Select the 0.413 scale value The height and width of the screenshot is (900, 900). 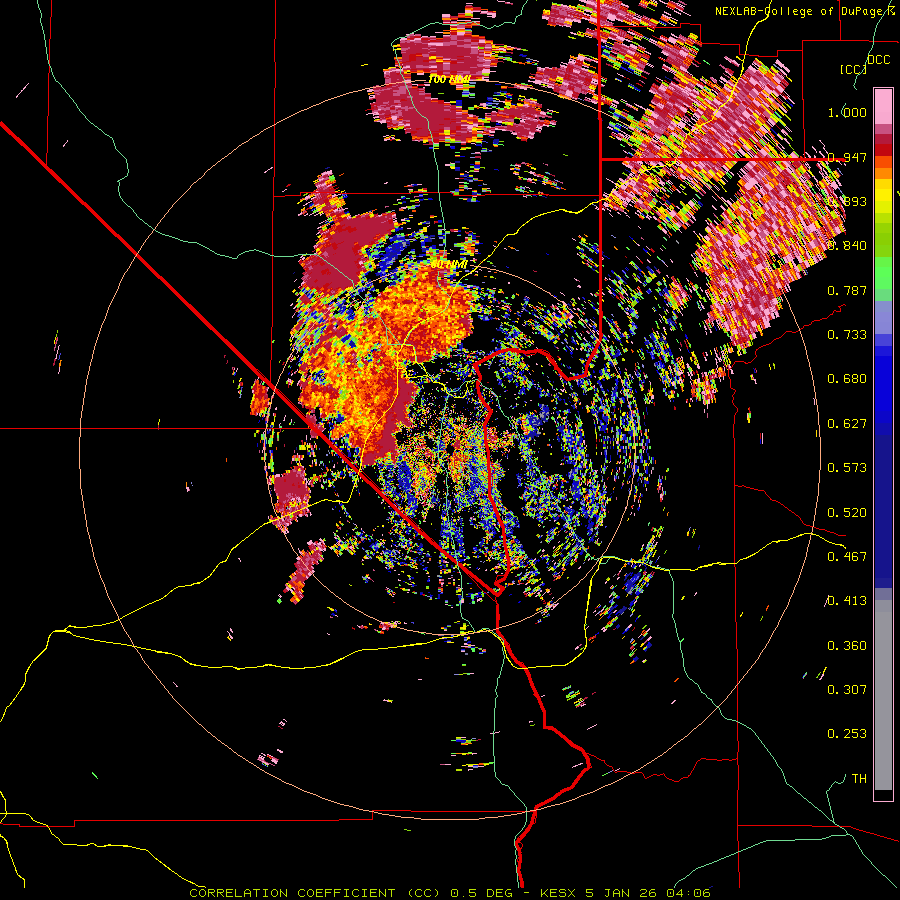click(x=847, y=601)
